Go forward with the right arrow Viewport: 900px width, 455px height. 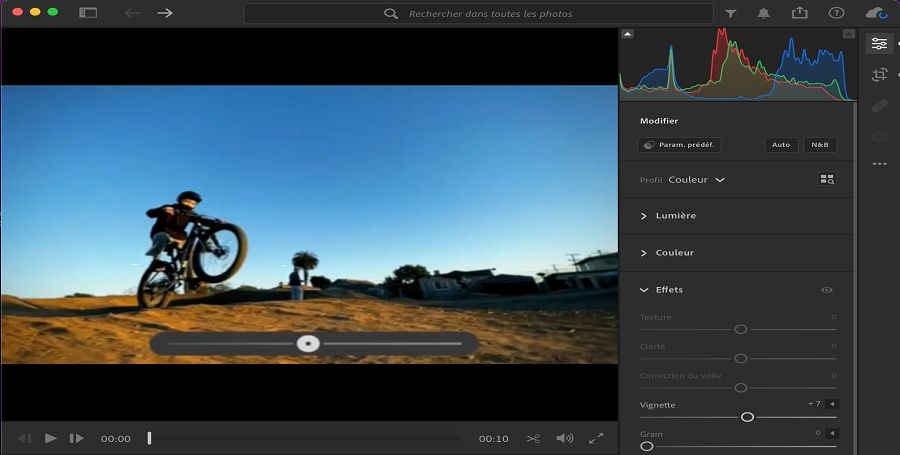[165, 13]
